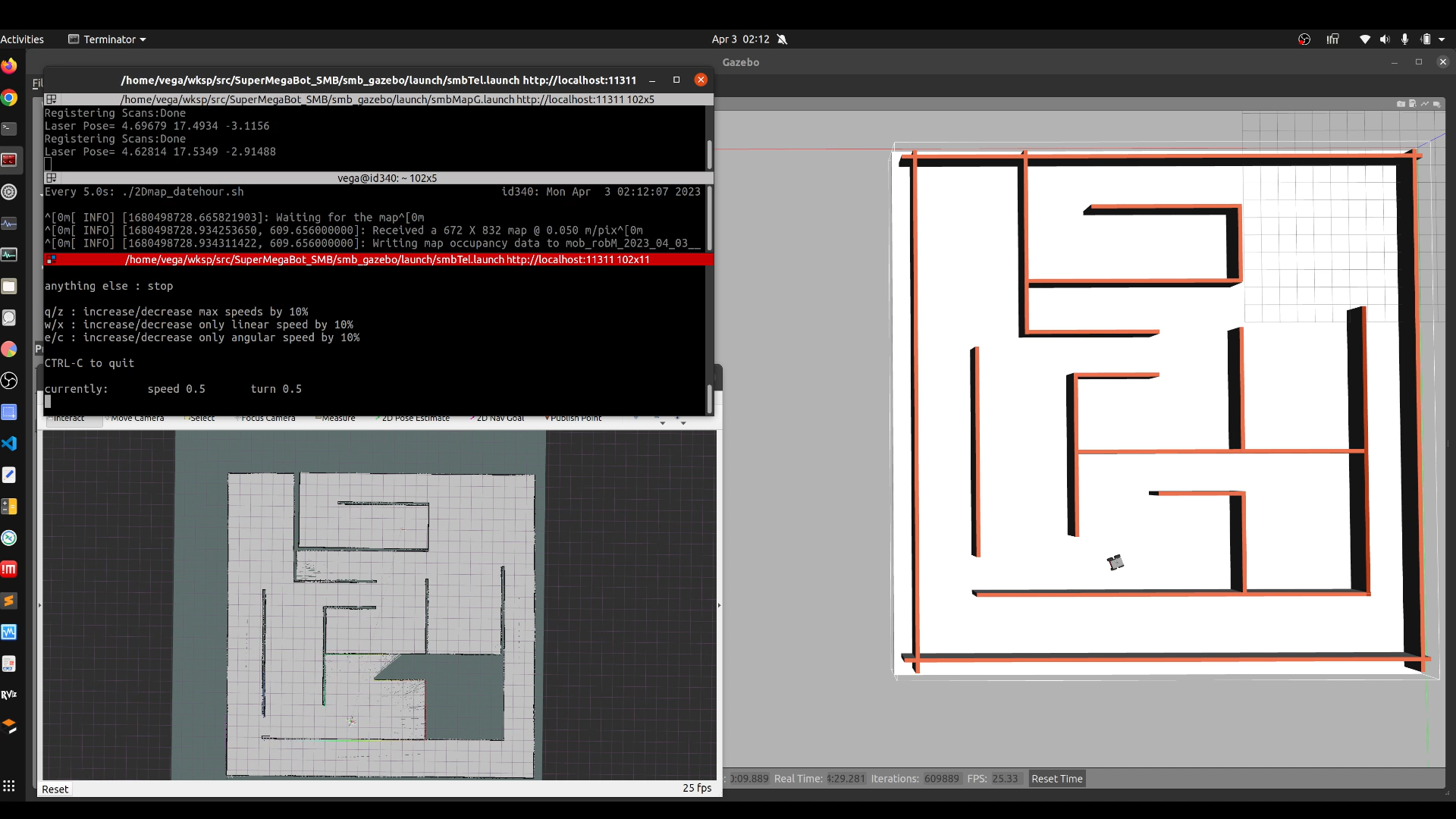The height and width of the screenshot is (819, 1456).
Task: Click the teleop terminal scrollbar
Action: coord(710,397)
